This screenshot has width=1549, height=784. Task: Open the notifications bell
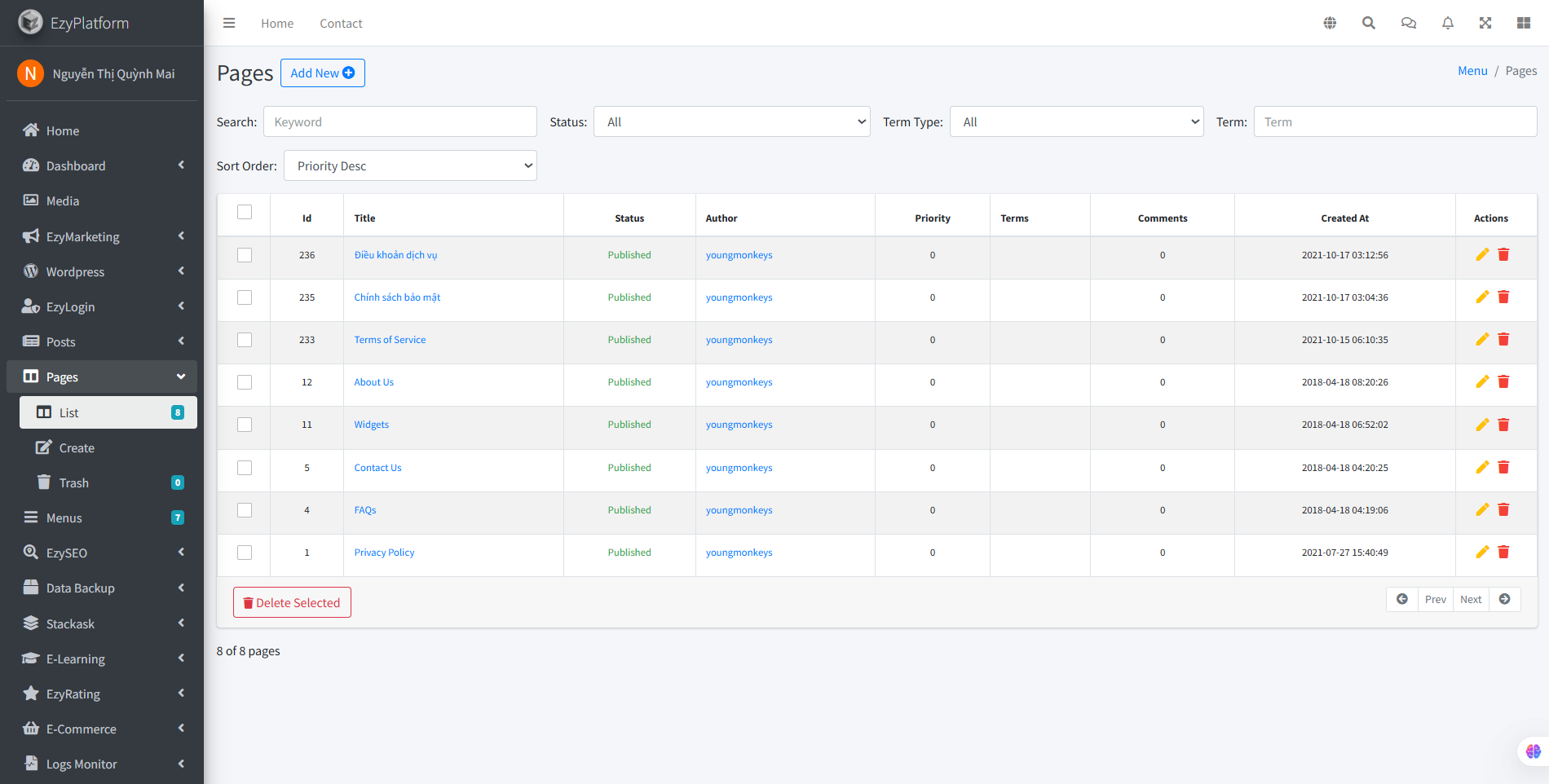(x=1448, y=23)
